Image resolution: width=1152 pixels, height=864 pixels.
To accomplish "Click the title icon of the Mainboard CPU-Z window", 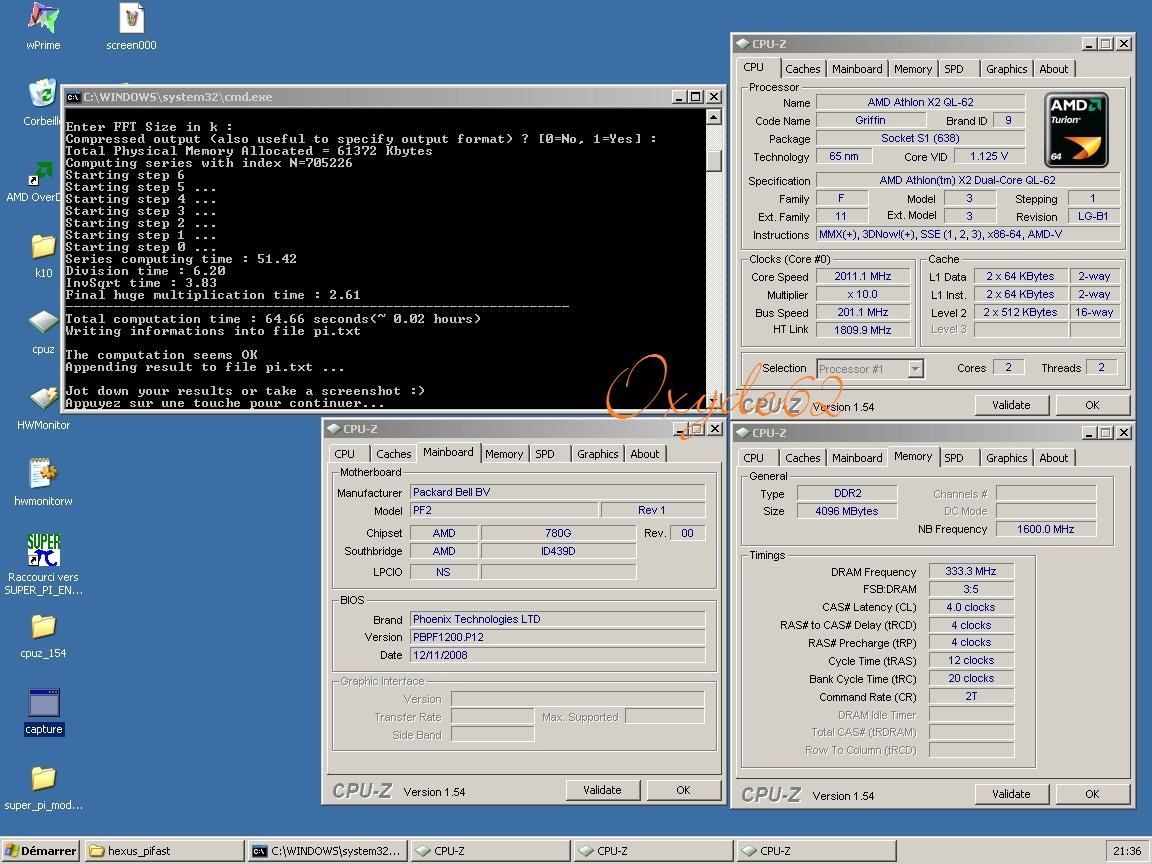I will pos(334,429).
